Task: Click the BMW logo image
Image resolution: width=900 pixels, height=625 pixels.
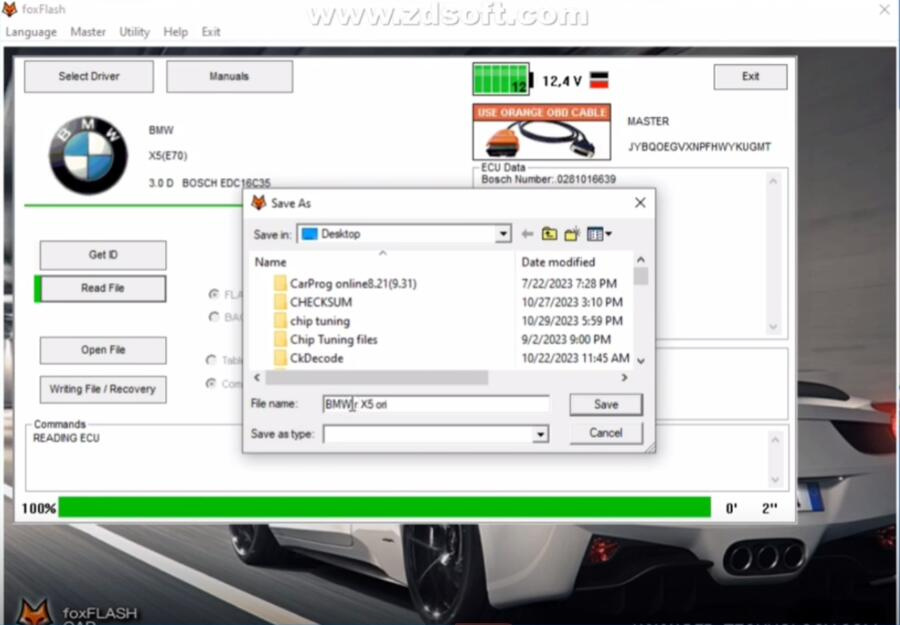Action: (x=88, y=156)
